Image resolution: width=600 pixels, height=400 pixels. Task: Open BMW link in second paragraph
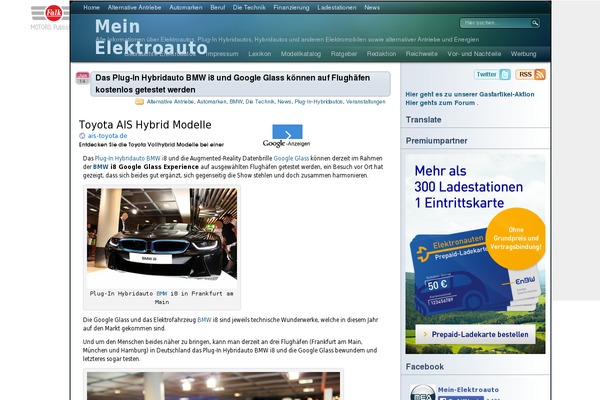point(204,320)
